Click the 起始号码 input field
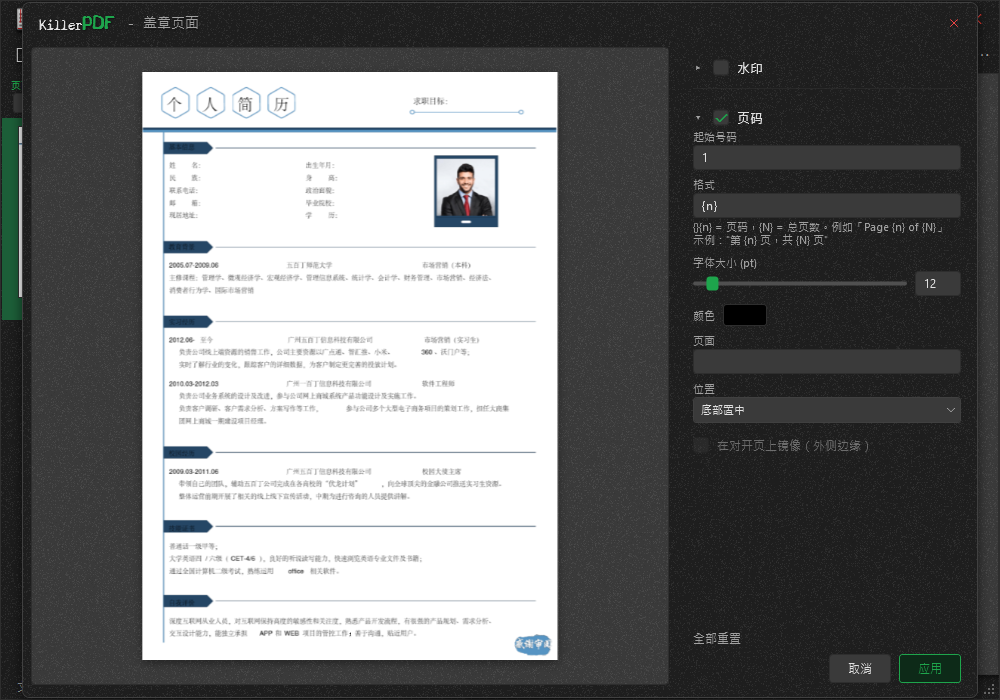The width and height of the screenshot is (1000, 700). coord(827,157)
